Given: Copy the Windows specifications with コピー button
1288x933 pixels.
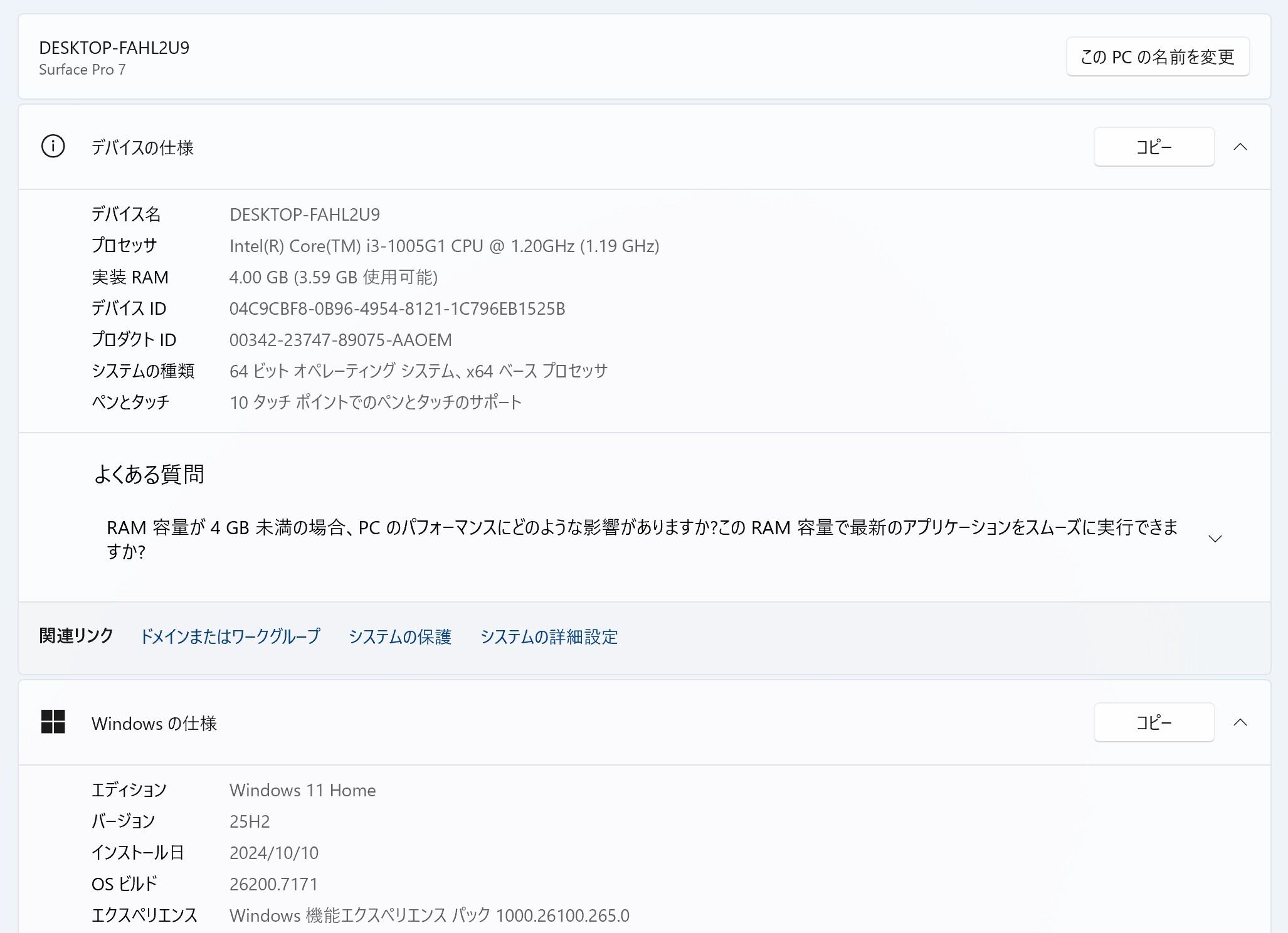Looking at the screenshot, I should pos(1154,722).
